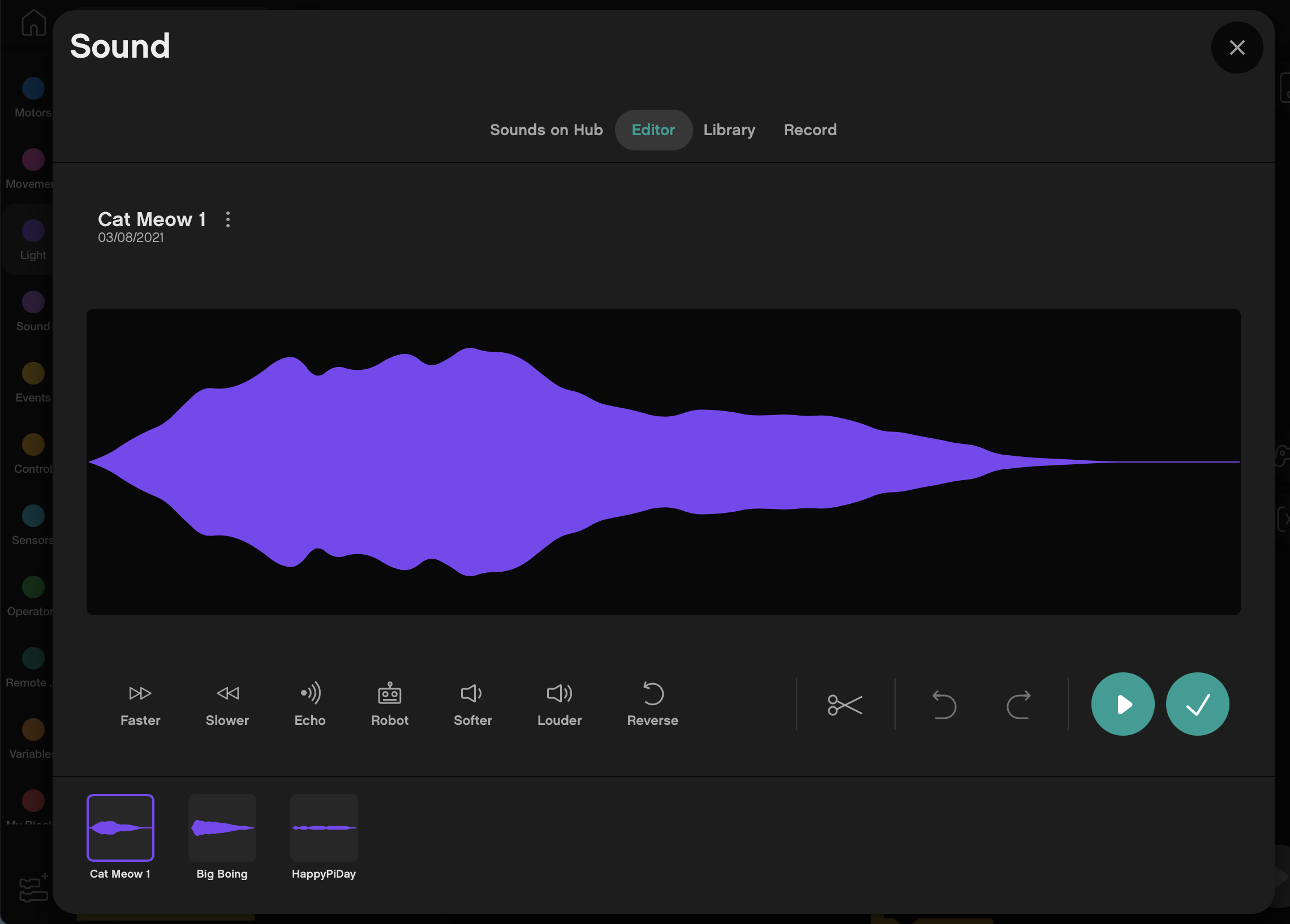Undo the last edit
Viewport: 1290px width, 924px height.
(x=944, y=705)
